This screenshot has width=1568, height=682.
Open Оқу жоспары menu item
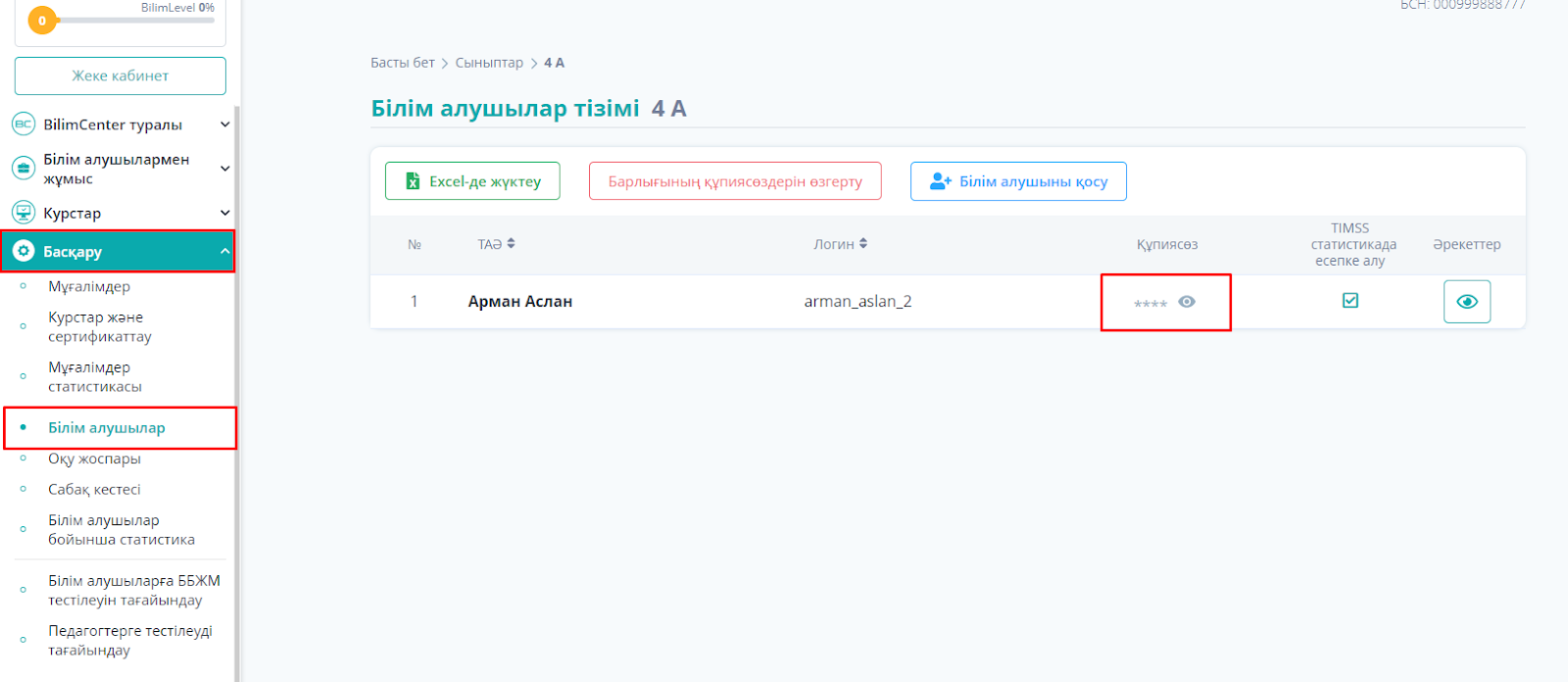tap(94, 459)
